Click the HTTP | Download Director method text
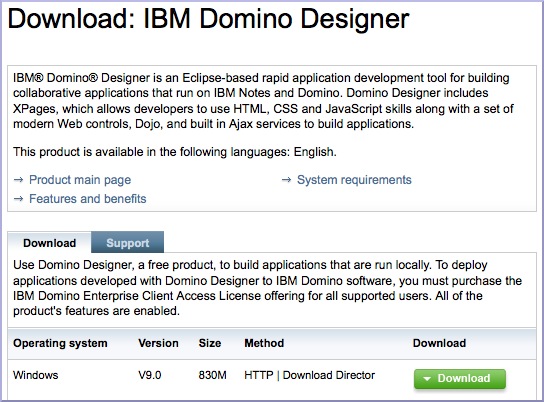The width and height of the screenshot is (544, 402). (x=309, y=375)
